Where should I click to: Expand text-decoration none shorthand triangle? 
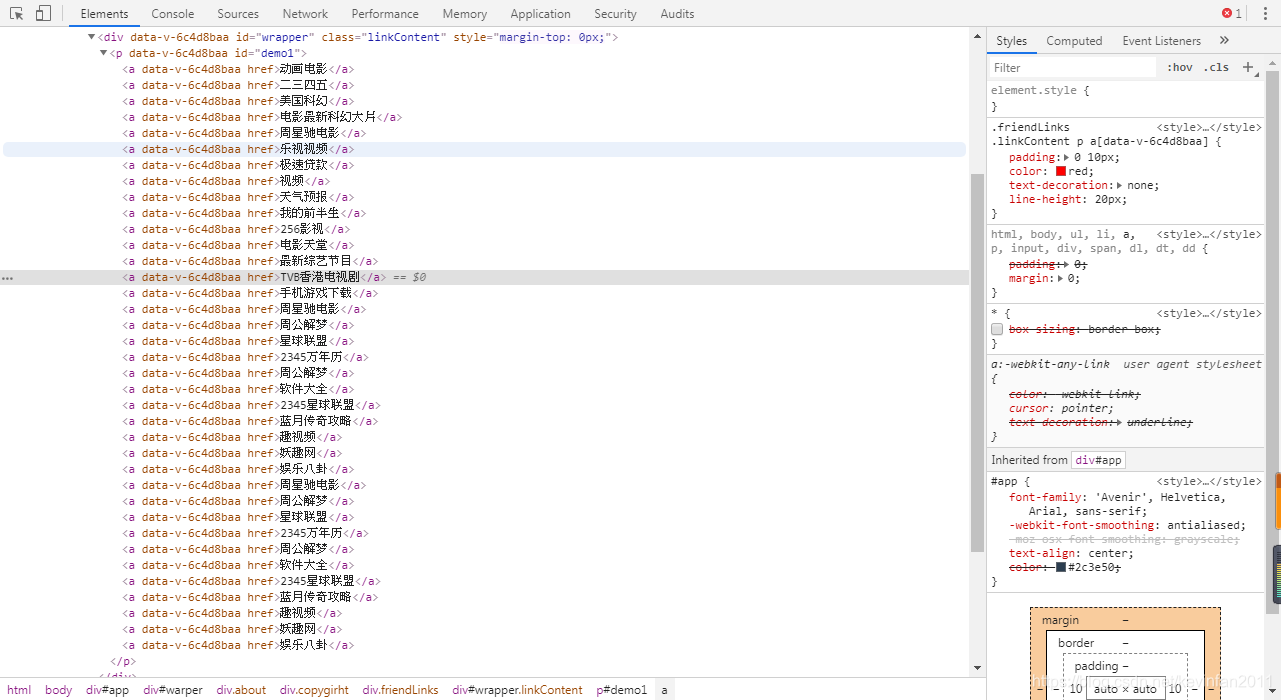click(x=1121, y=185)
